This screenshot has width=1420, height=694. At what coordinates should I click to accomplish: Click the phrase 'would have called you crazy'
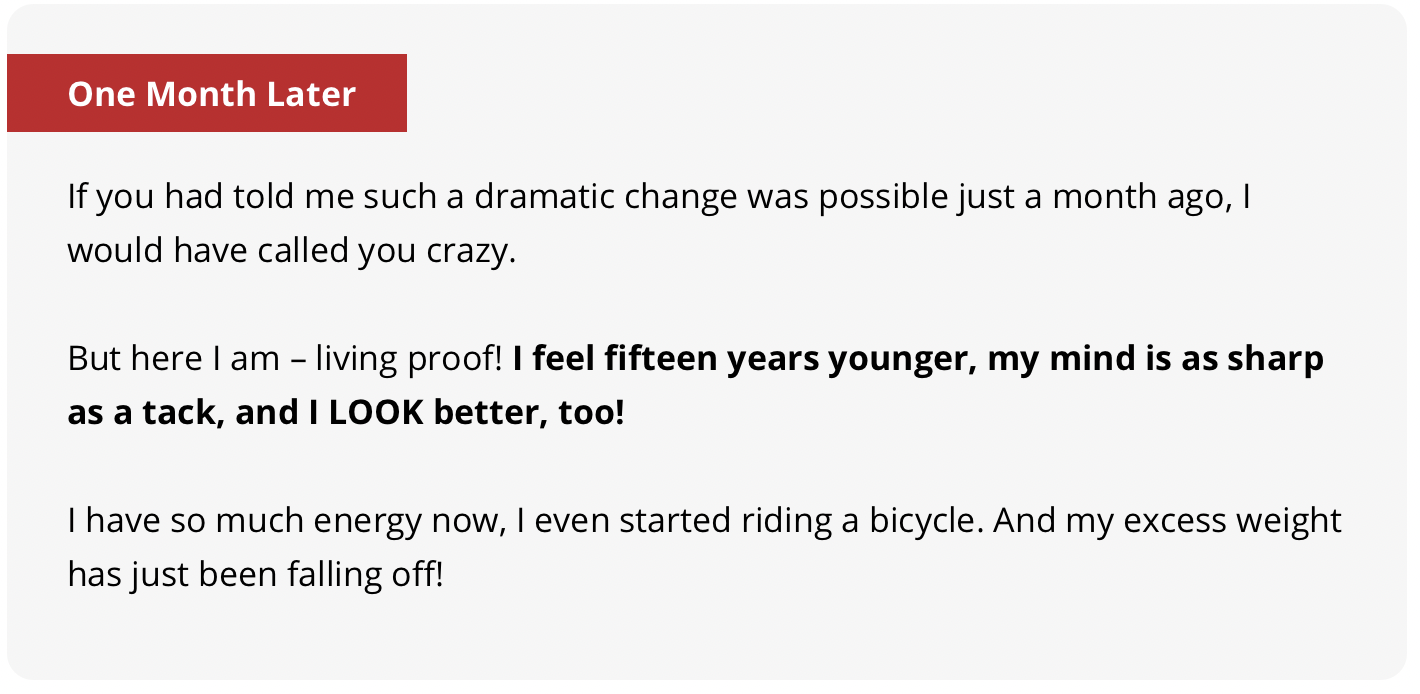click(289, 250)
